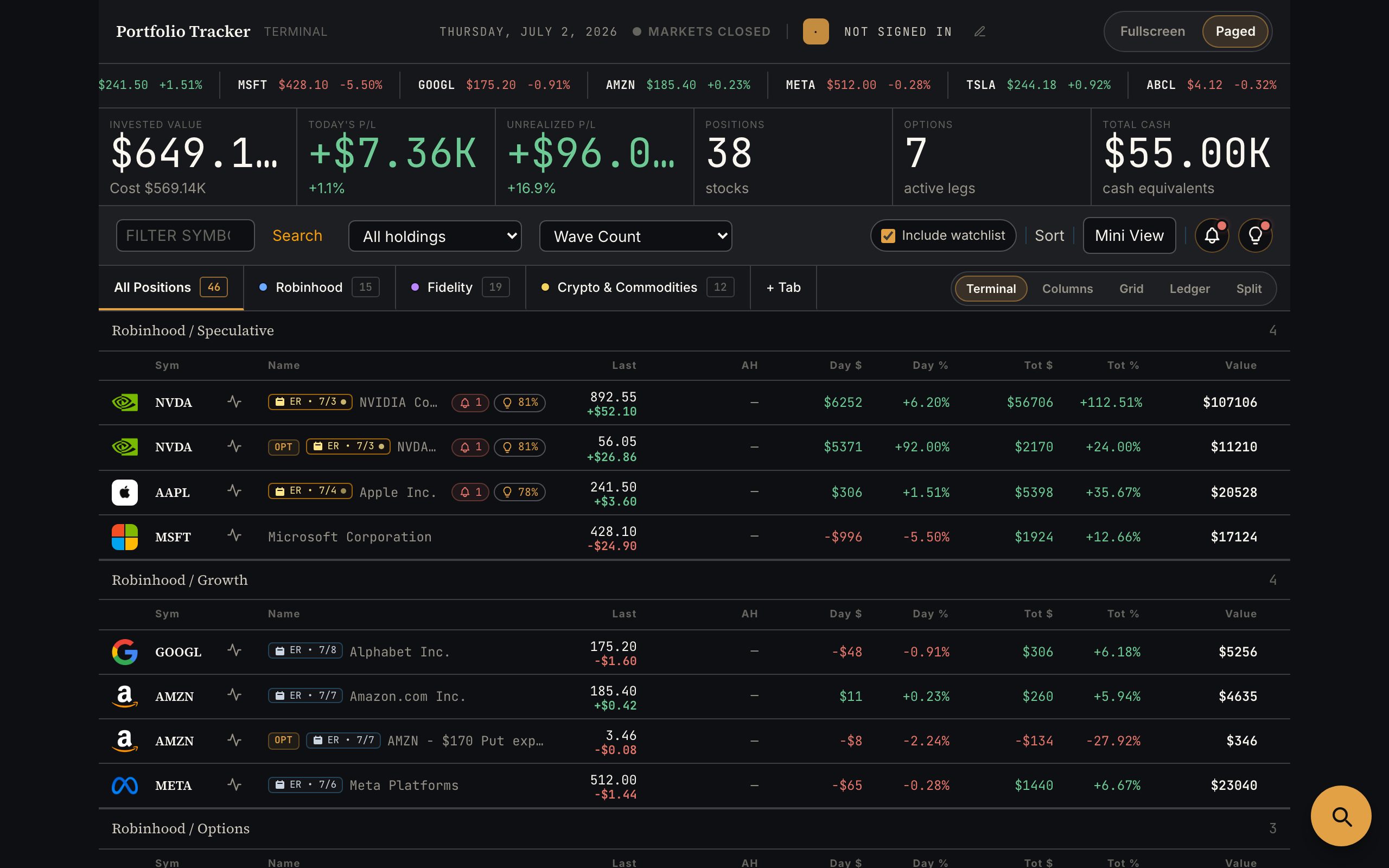Sort by the Value column in Growth
This screenshot has height=868, width=1389.
coord(1241,614)
